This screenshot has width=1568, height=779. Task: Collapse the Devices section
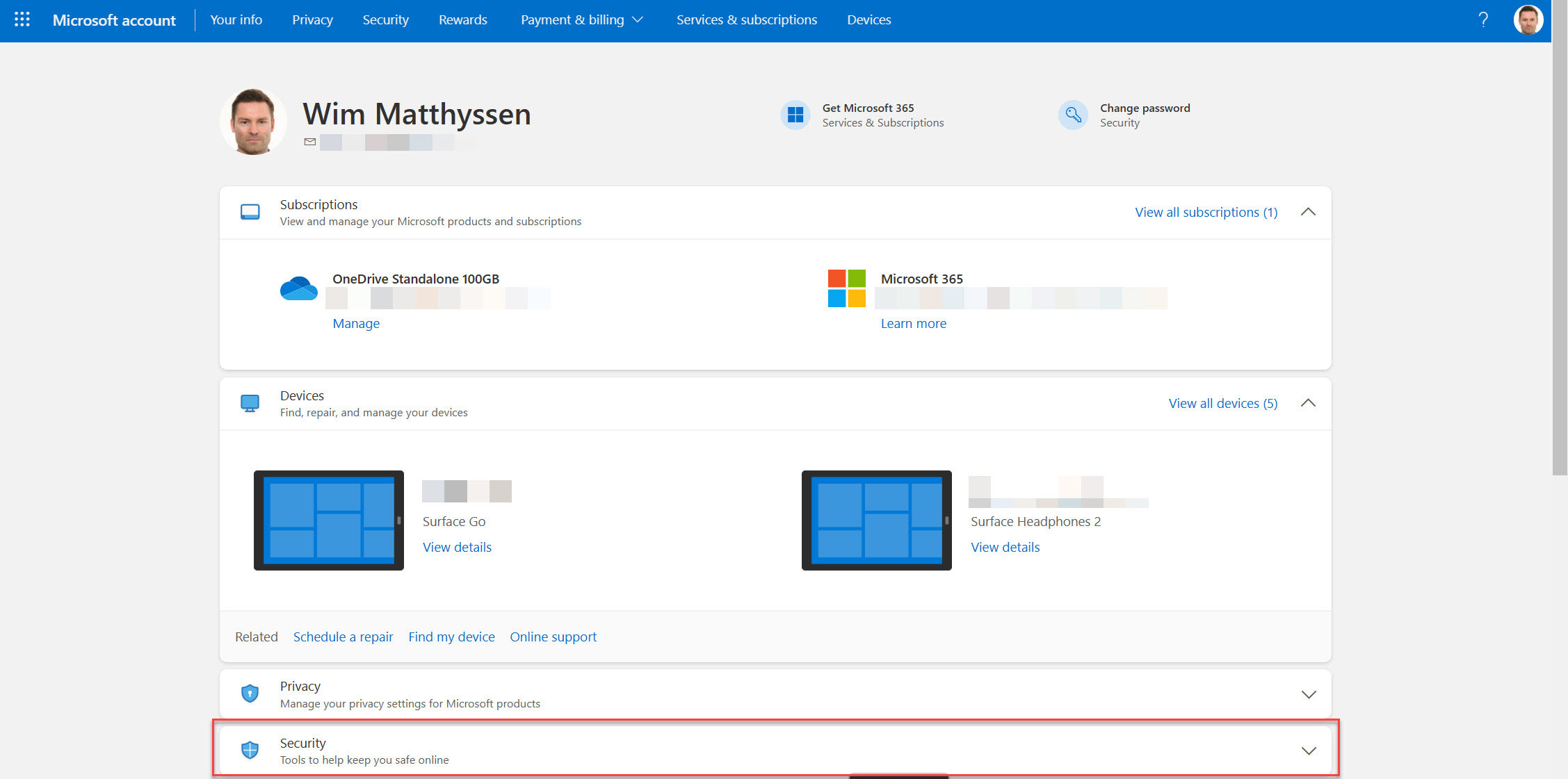point(1308,403)
